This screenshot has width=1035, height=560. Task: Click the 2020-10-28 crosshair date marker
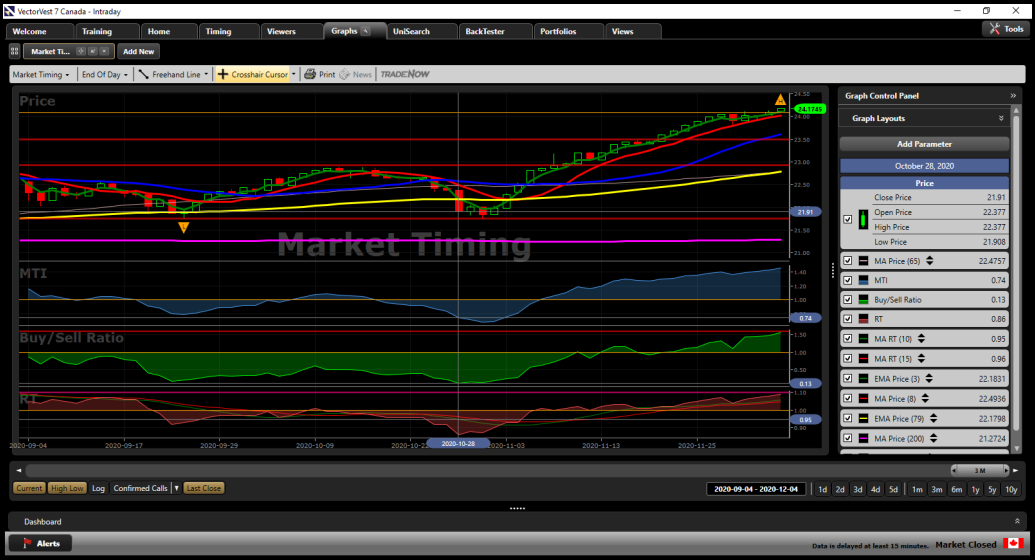point(458,444)
